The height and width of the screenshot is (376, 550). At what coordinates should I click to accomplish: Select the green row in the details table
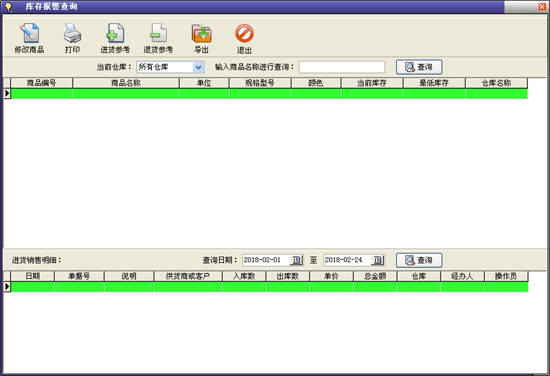point(269,287)
